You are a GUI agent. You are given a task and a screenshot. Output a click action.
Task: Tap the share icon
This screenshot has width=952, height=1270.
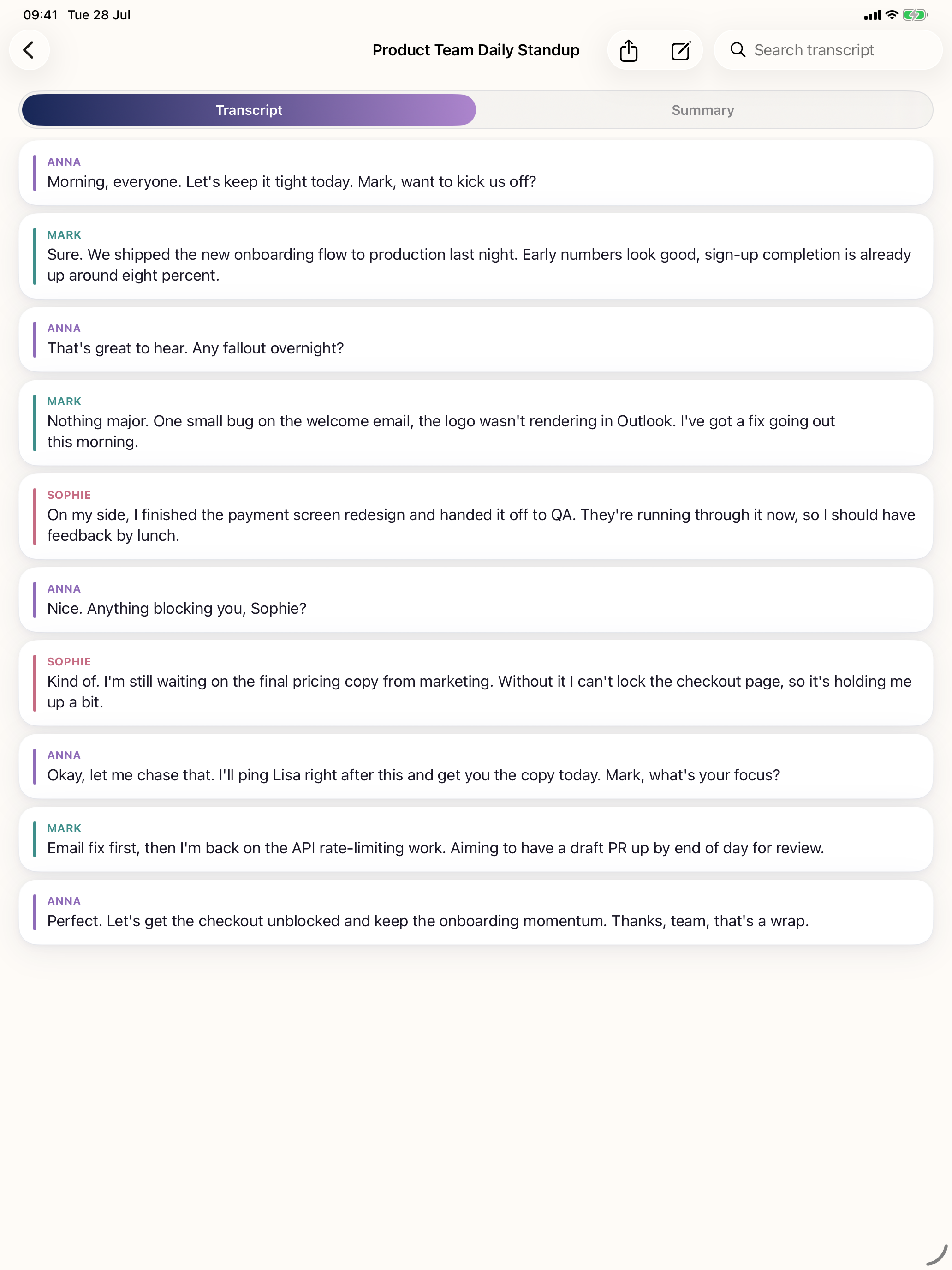coord(629,50)
